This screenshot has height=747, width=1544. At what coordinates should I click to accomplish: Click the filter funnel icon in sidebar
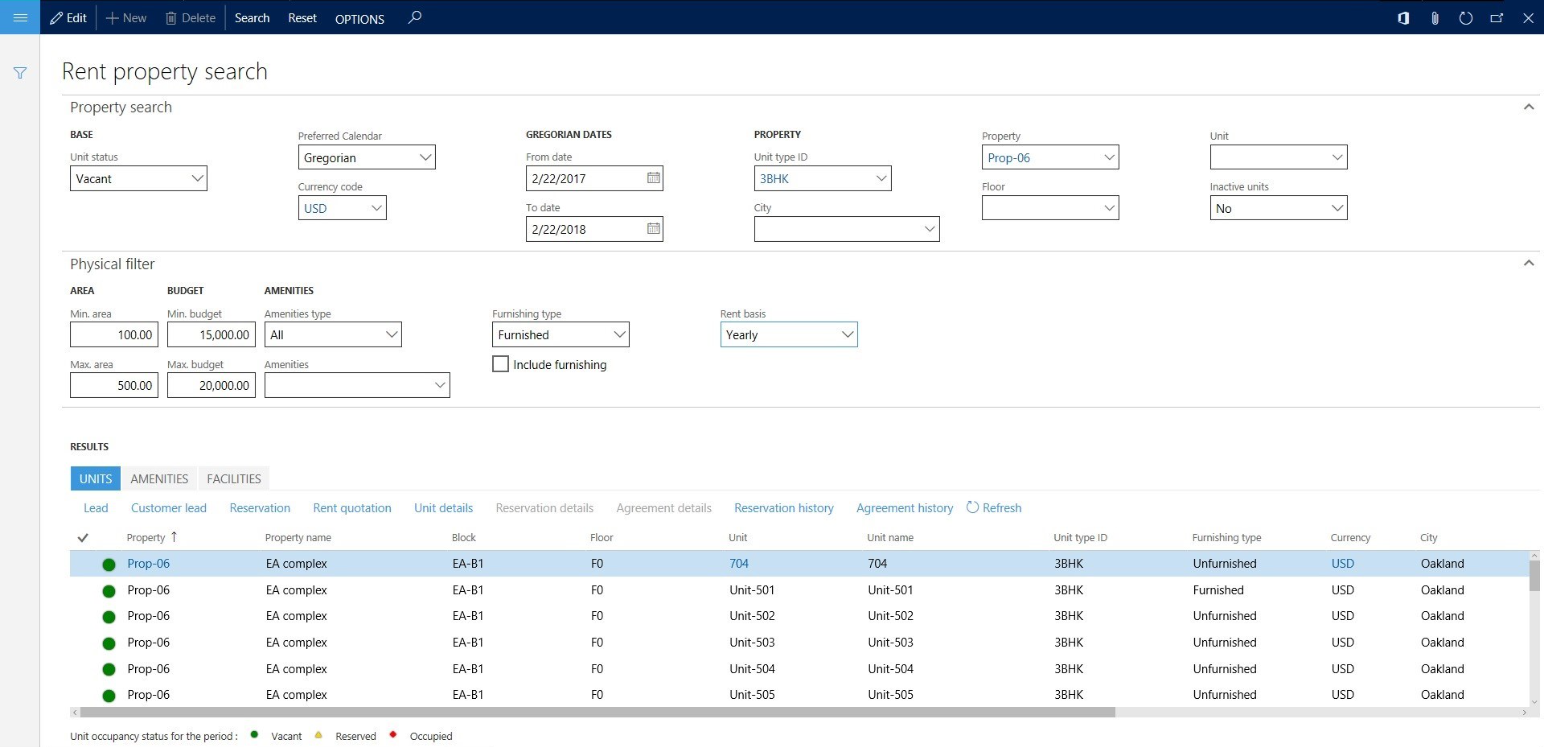click(x=19, y=73)
